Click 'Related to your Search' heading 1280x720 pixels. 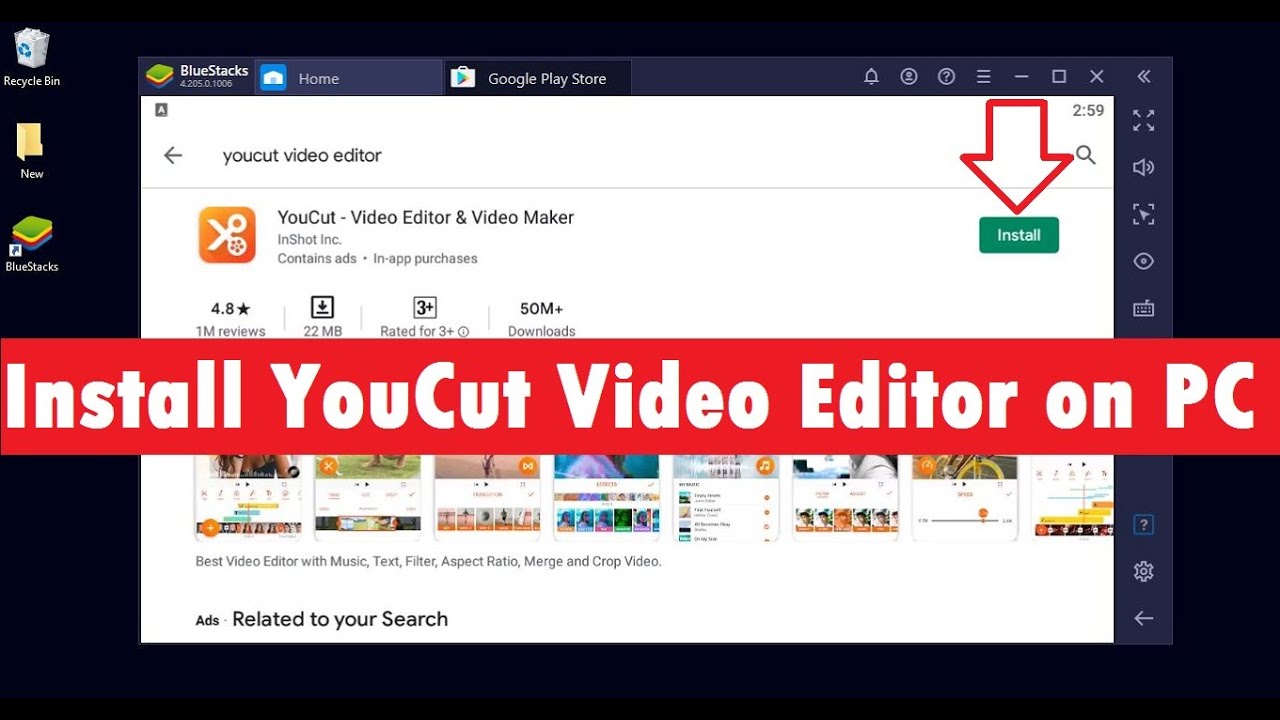[x=340, y=619]
